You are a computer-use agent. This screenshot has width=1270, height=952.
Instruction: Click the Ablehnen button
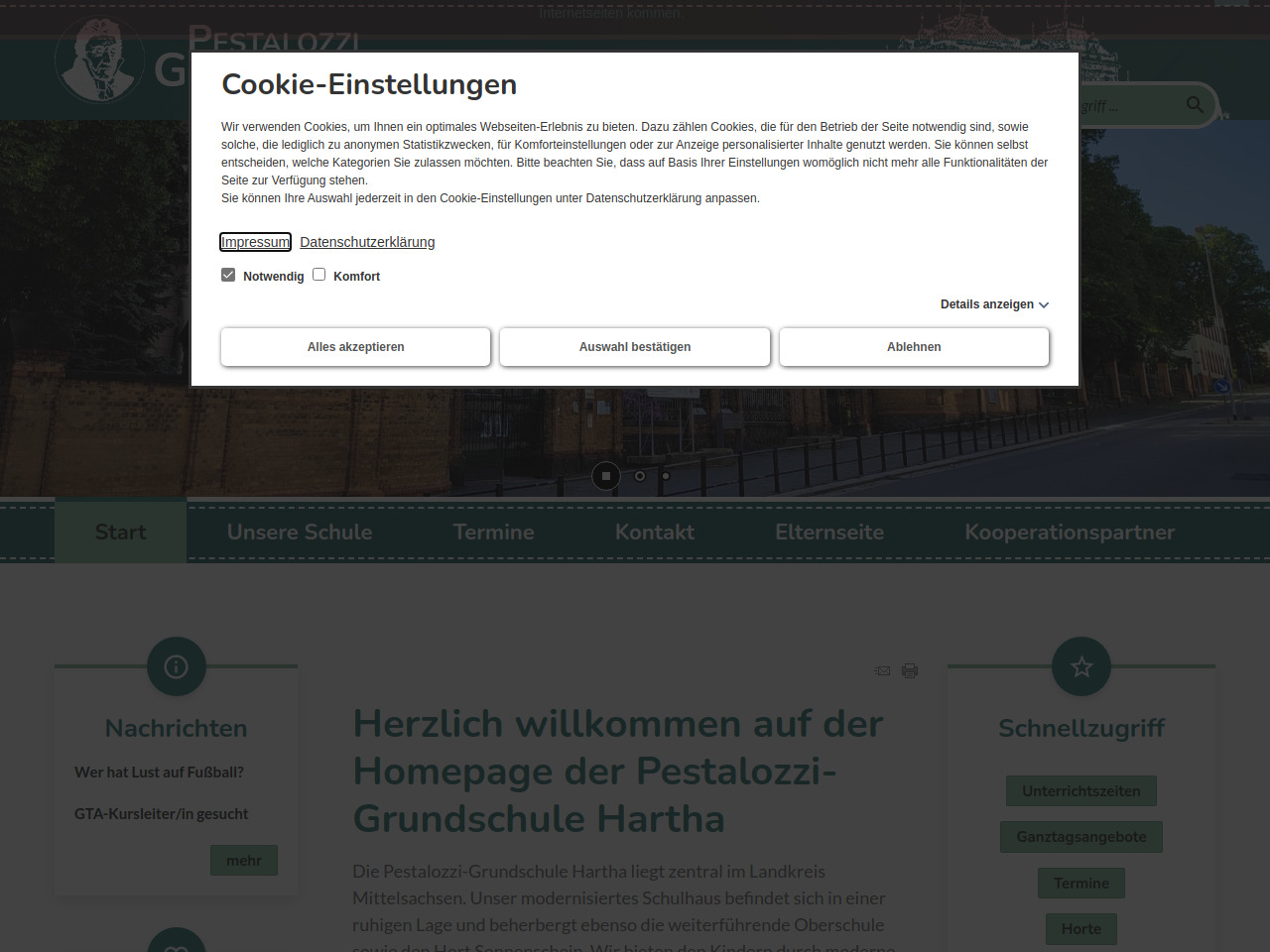(x=914, y=347)
